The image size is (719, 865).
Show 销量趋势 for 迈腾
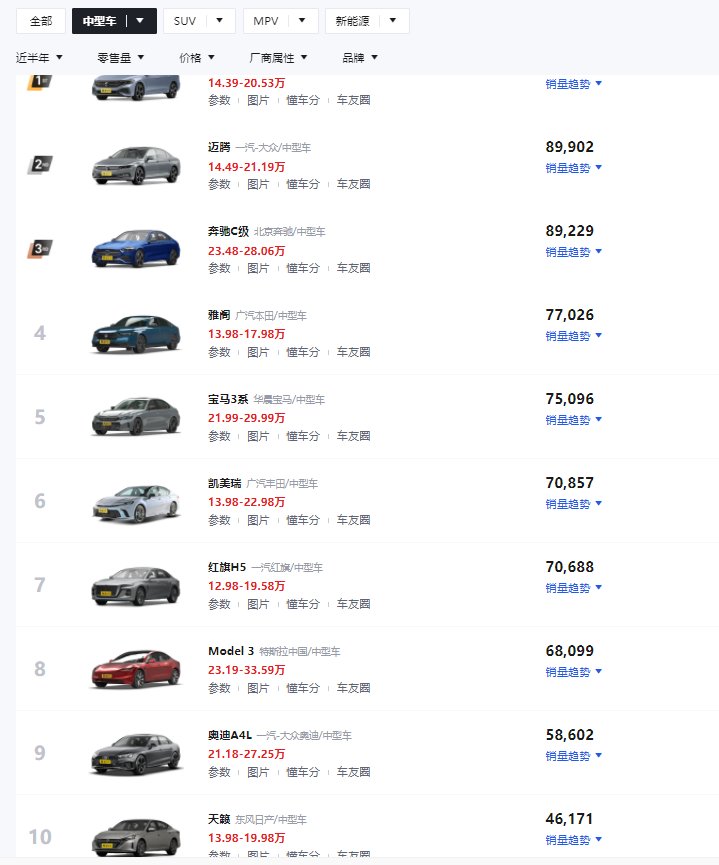pyautogui.click(x=573, y=168)
